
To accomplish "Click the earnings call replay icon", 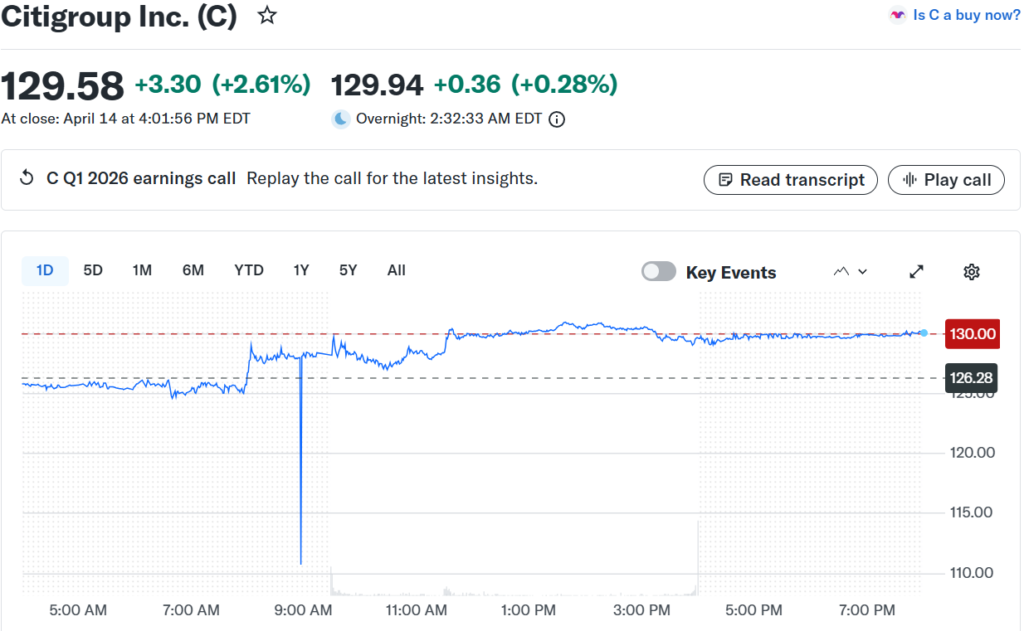I will [27, 178].
